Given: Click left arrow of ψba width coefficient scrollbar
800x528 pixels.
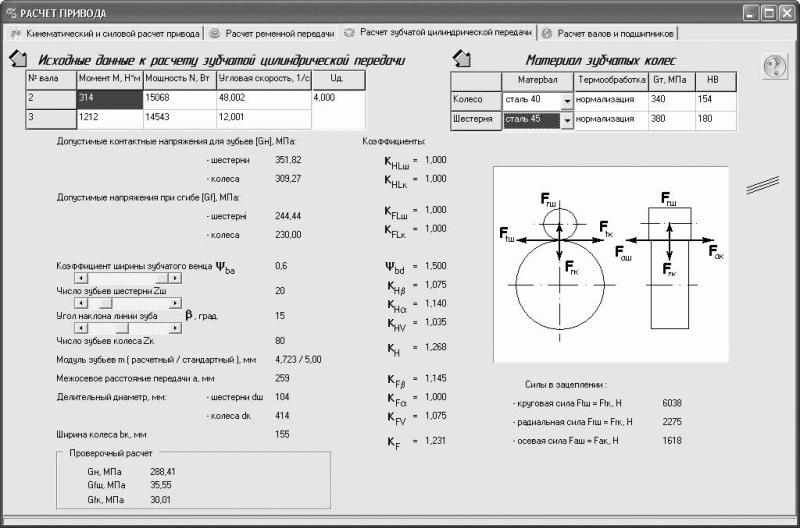Looking at the screenshot, I should point(81,278).
